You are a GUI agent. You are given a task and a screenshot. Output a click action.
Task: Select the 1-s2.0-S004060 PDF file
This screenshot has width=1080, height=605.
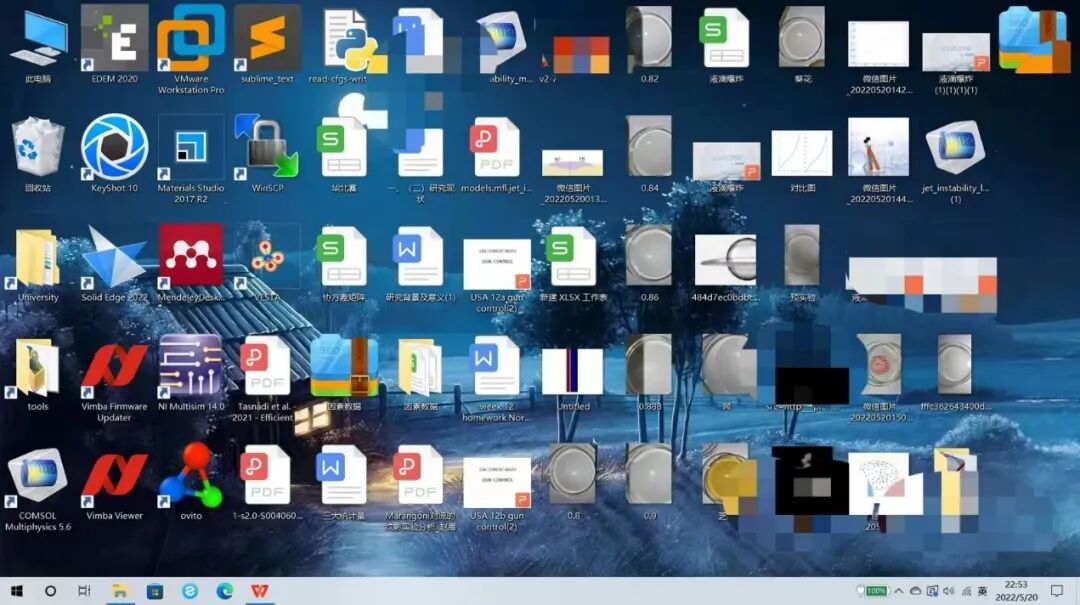pyautogui.click(x=267, y=482)
